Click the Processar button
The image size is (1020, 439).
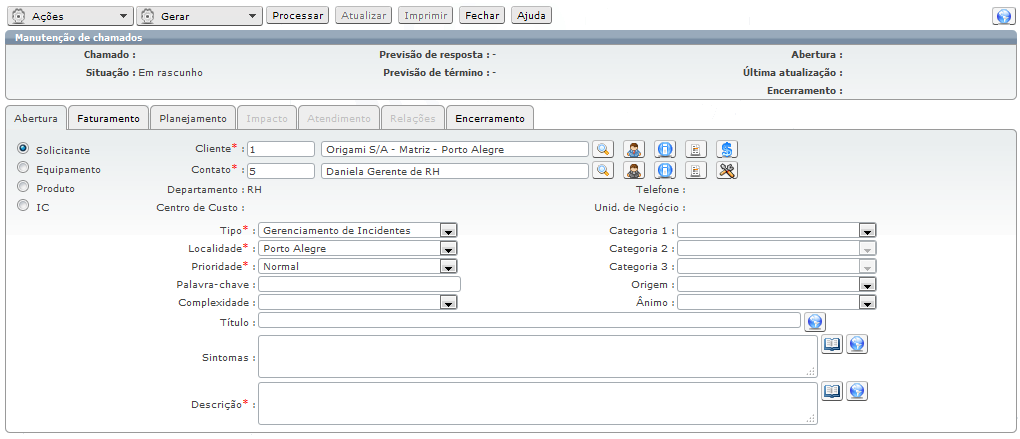pyautogui.click(x=297, y=16)
